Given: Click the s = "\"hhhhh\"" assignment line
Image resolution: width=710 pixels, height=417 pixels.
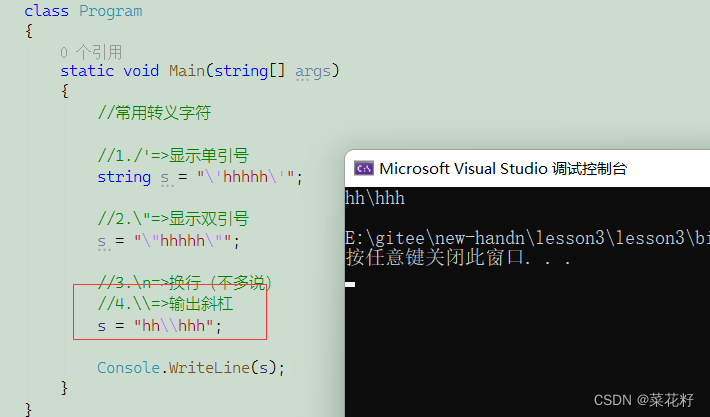Looking at the screenshot, I should (x=168, y=240).
